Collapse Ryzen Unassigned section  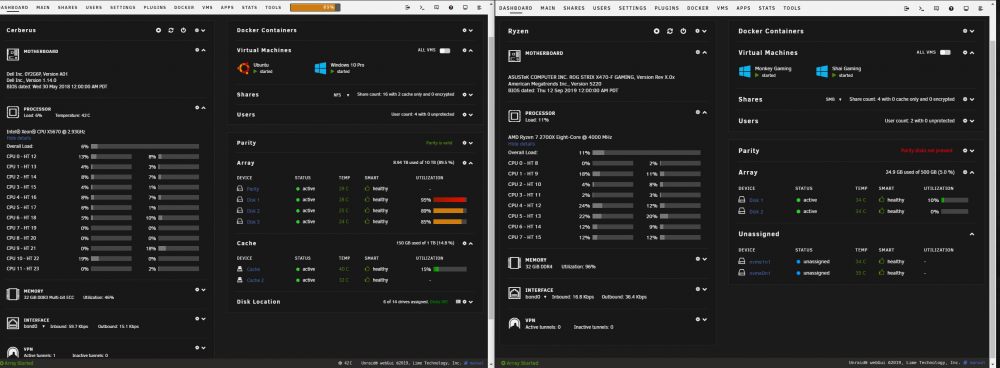point(971,234)
